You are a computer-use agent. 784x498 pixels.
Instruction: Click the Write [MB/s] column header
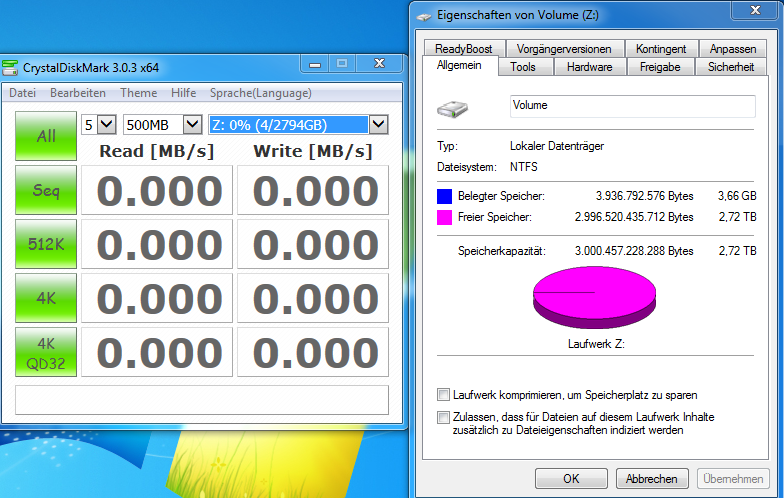[x=313, y=151]
